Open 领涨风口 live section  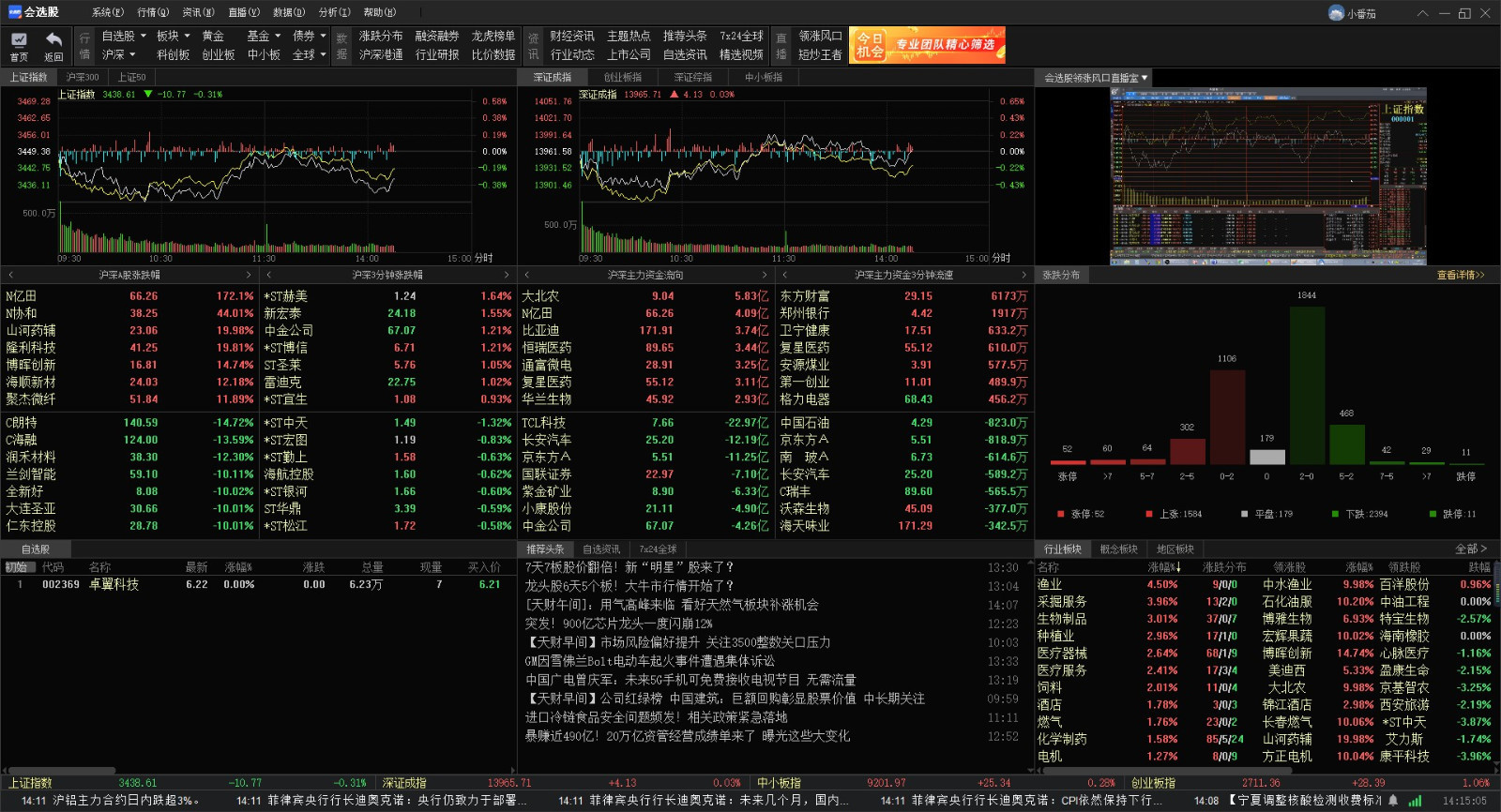[820, 36]
